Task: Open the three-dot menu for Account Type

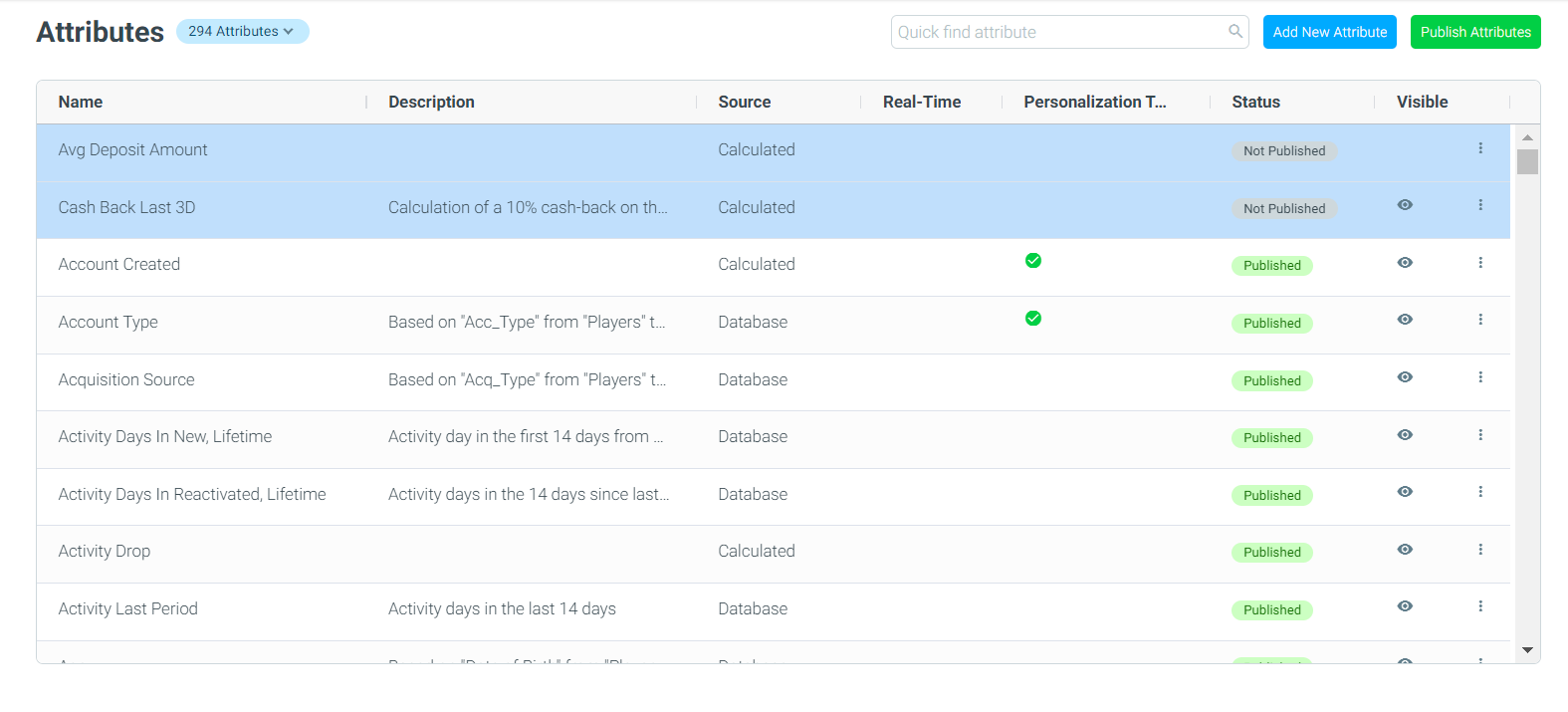Action: click(x=1480, y=320)
